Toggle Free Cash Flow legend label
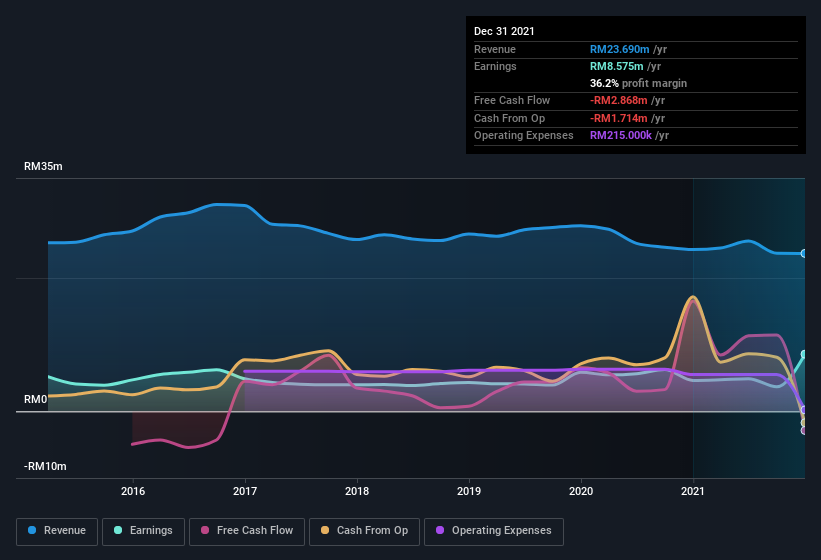 point(256,531)
